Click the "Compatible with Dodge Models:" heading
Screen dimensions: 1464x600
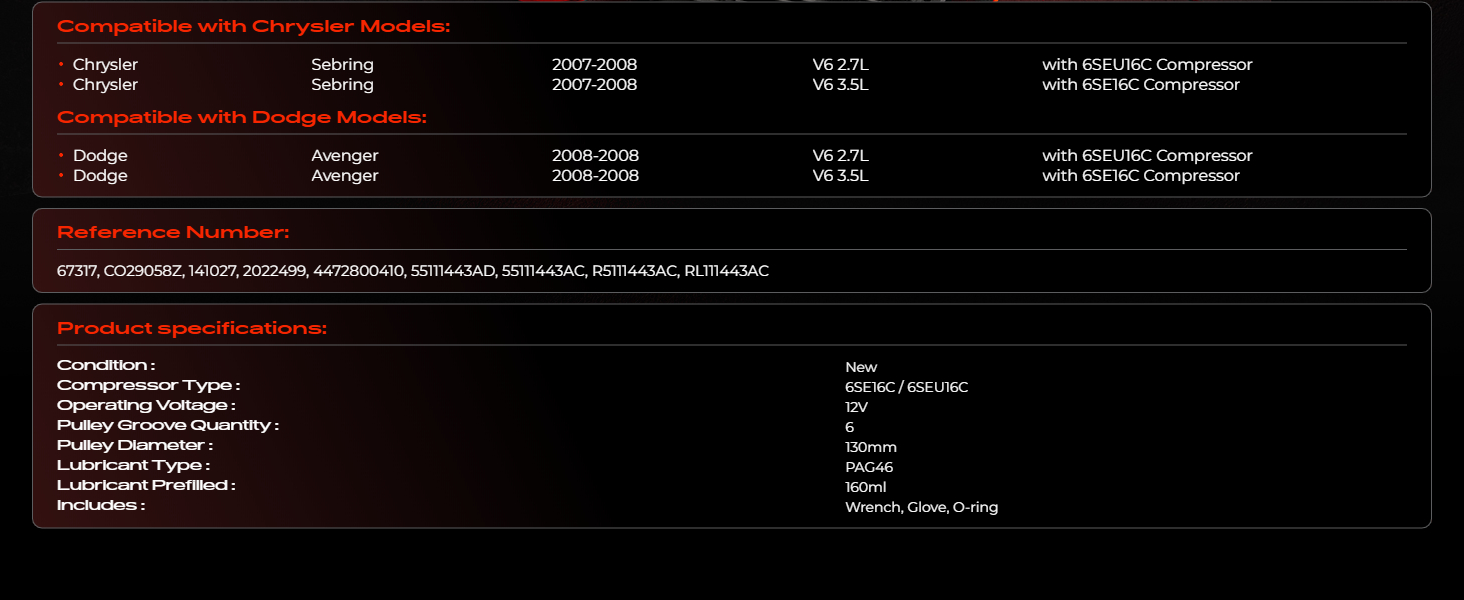coord(242,118)
